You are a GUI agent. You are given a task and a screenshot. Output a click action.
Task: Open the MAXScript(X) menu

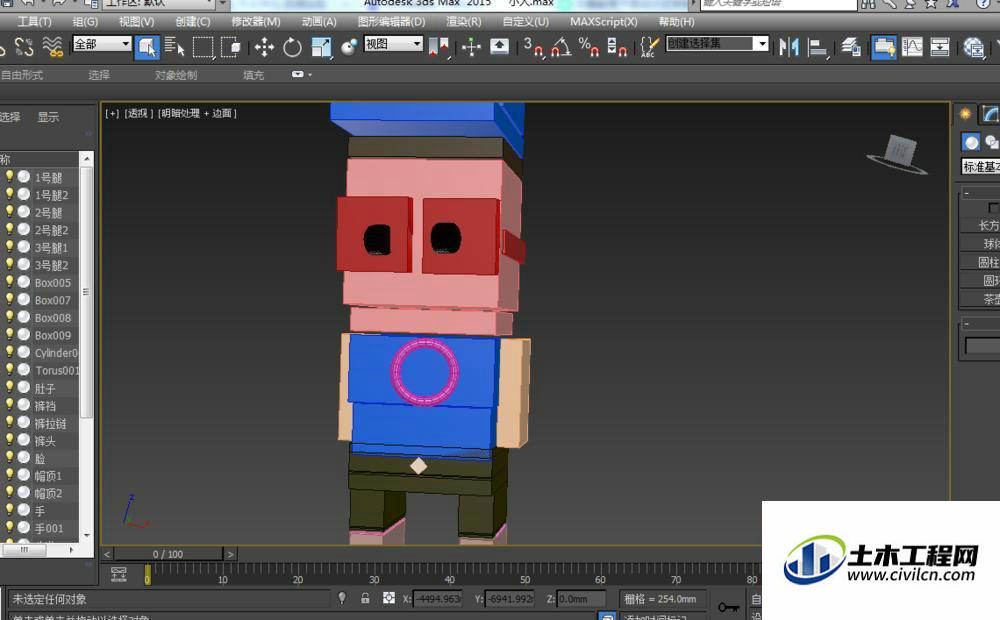point(603,21)
